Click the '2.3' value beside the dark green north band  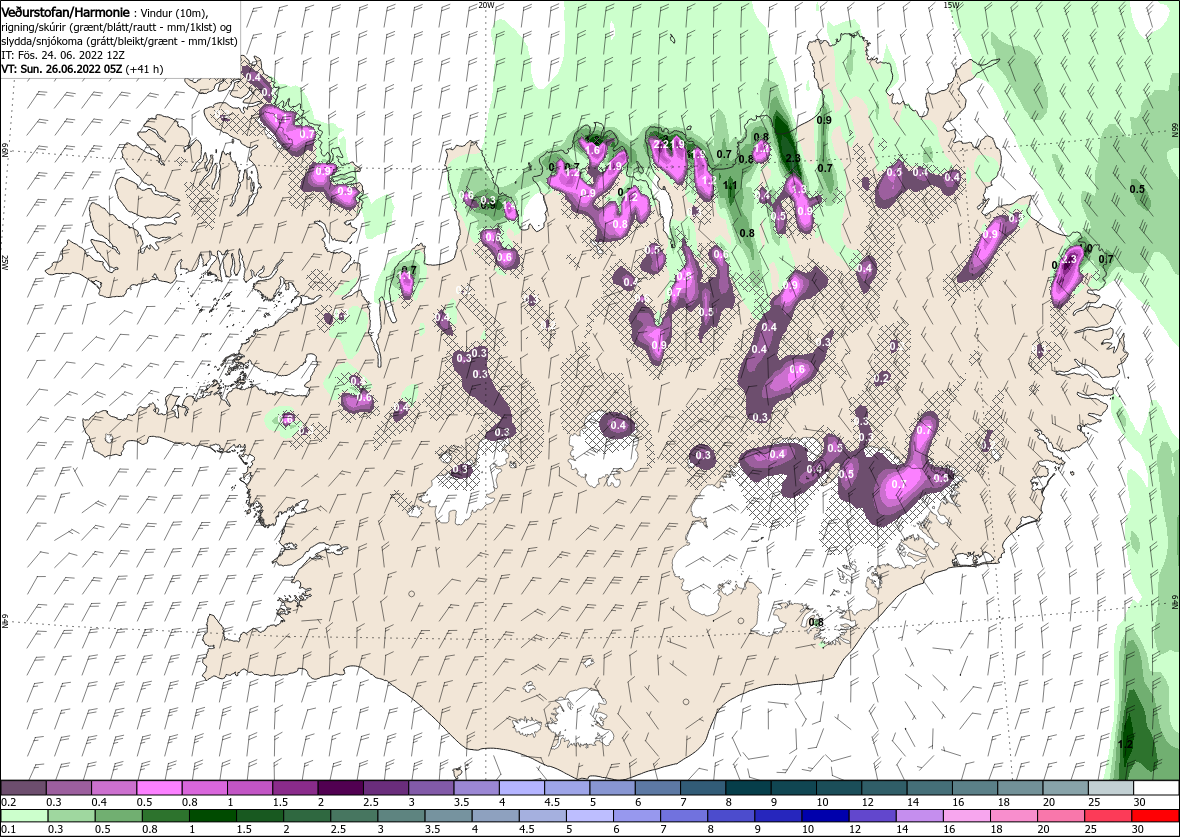[792, 158]
